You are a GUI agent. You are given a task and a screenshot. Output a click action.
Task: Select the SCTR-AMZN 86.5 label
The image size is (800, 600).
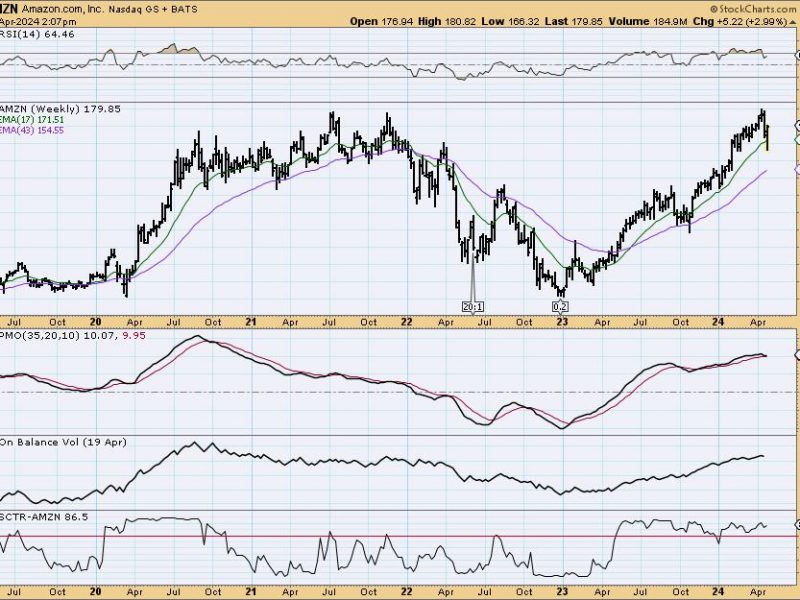(44, 517)
